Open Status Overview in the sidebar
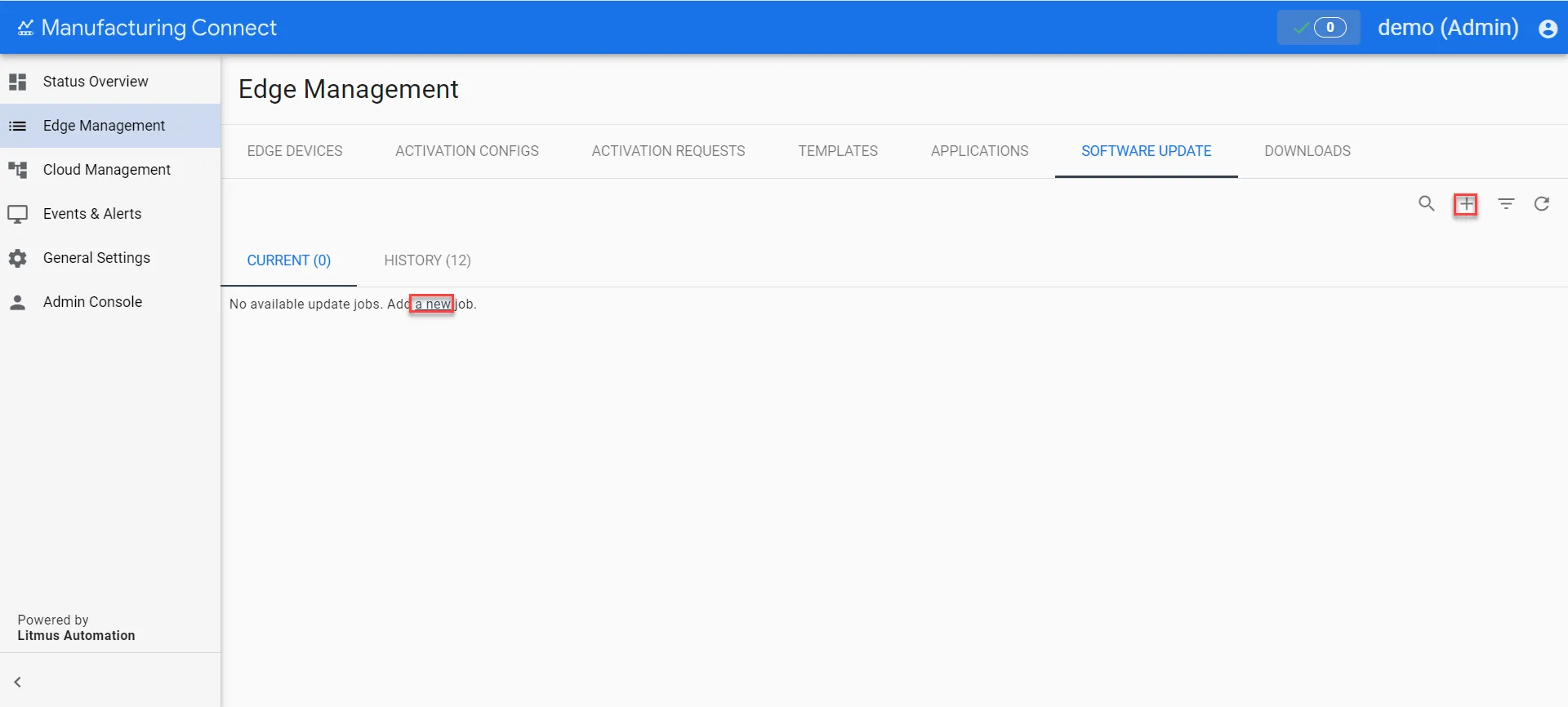This screenshot has height=707, width=1568. pyautogui.click(x=110, y=82)
